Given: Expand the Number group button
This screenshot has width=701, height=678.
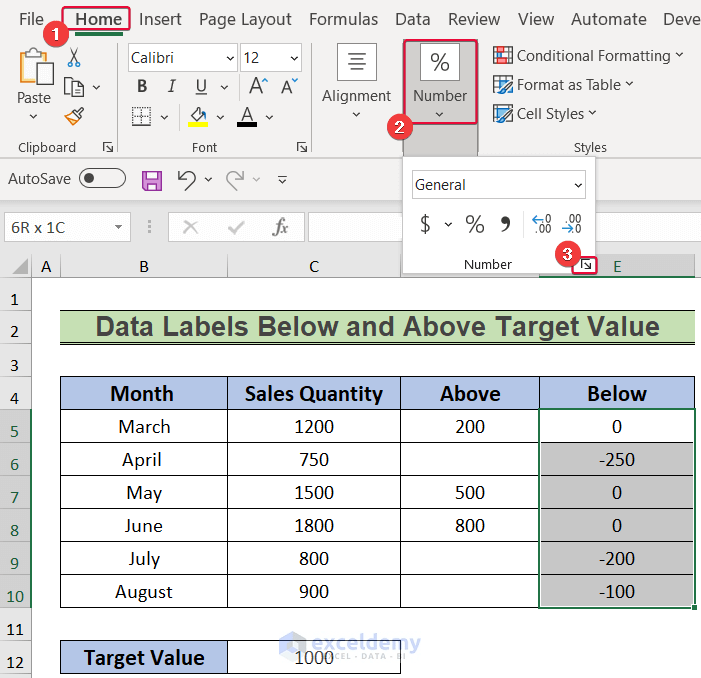Looking at the screenshot, I should point(440,82).
